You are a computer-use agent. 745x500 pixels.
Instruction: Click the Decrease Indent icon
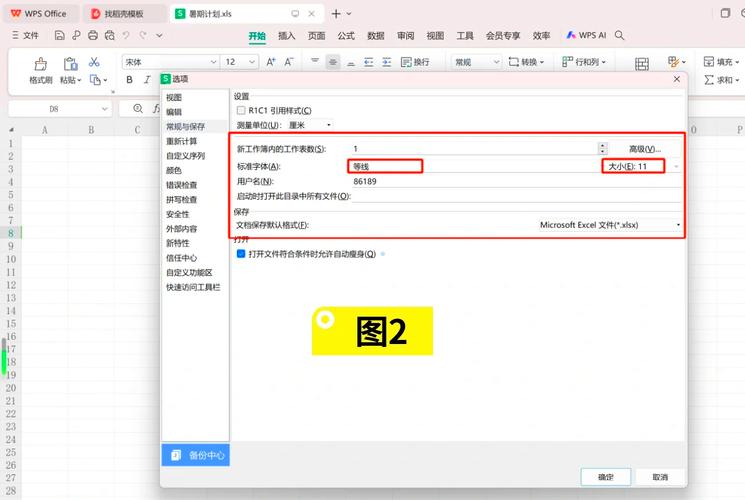pos(369,62)
